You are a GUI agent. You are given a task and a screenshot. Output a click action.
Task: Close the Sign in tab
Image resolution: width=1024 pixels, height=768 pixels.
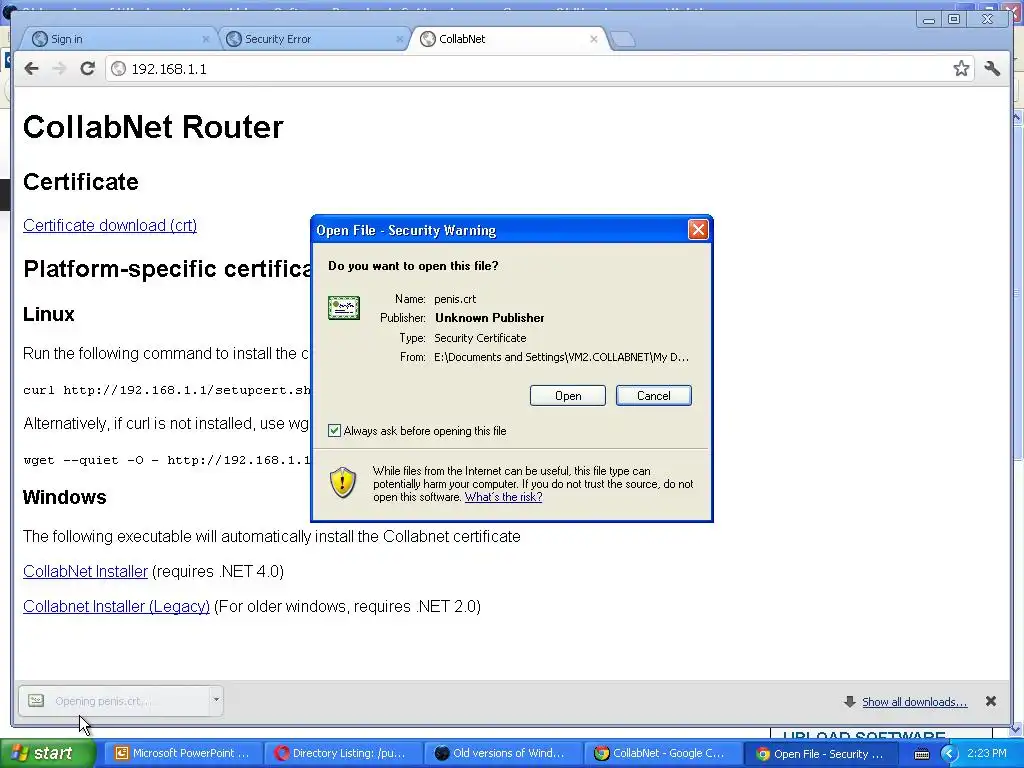pyautogui.click(x=206, y=39)
